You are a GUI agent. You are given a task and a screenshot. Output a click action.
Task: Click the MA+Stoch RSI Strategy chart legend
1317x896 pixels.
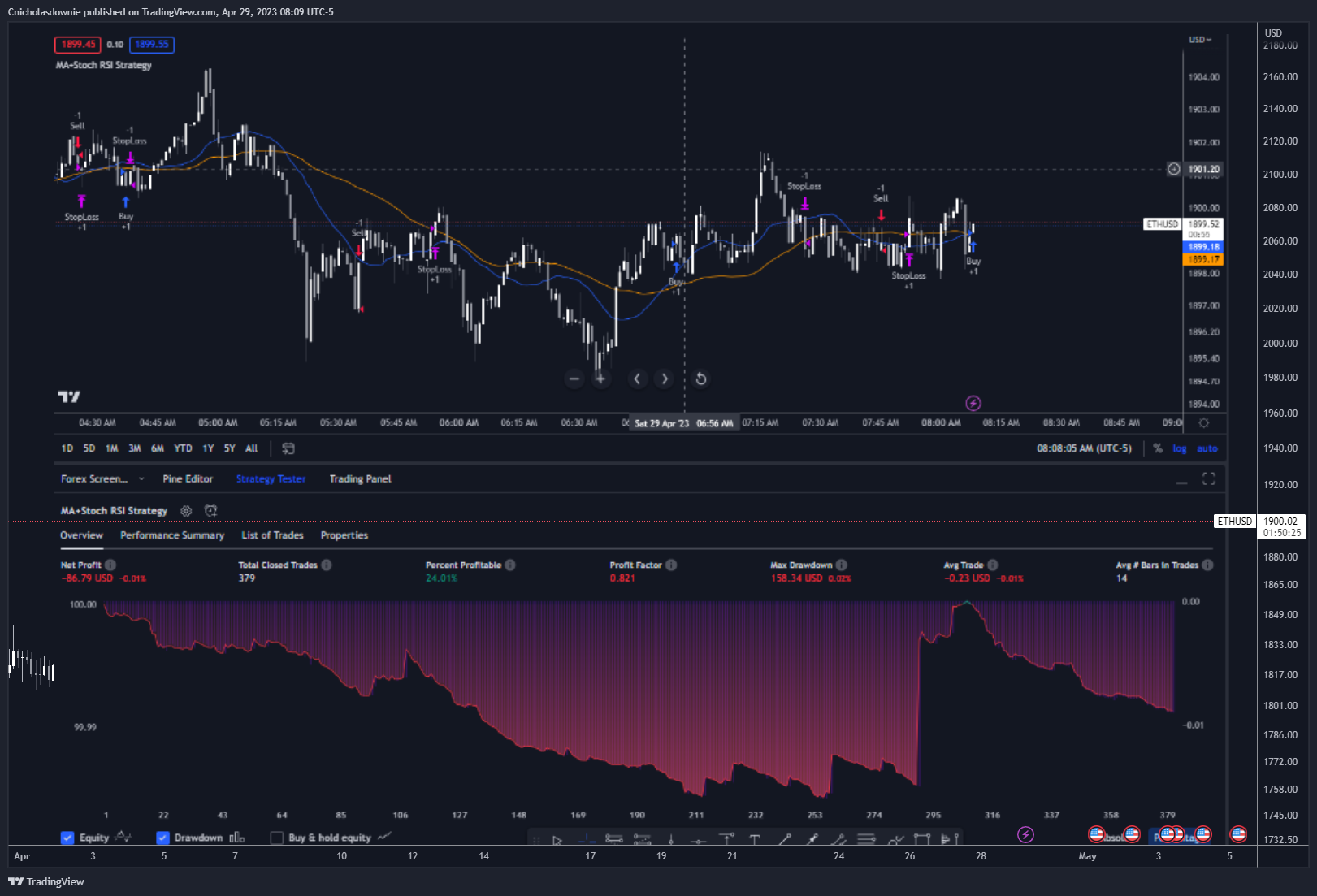pos(103,65)
